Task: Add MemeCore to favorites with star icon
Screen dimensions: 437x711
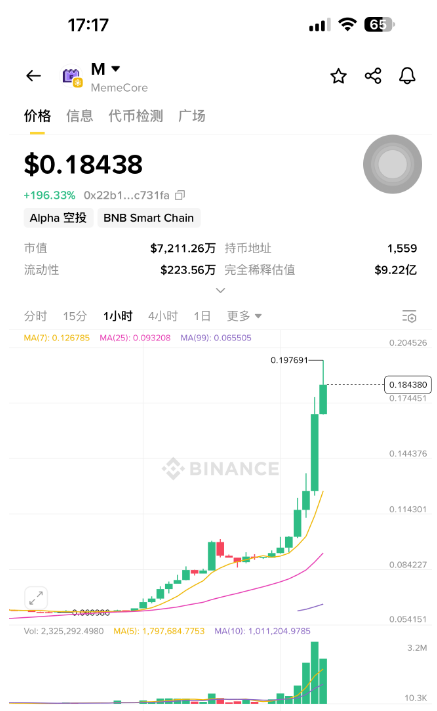Action: (x=338, y=76)
